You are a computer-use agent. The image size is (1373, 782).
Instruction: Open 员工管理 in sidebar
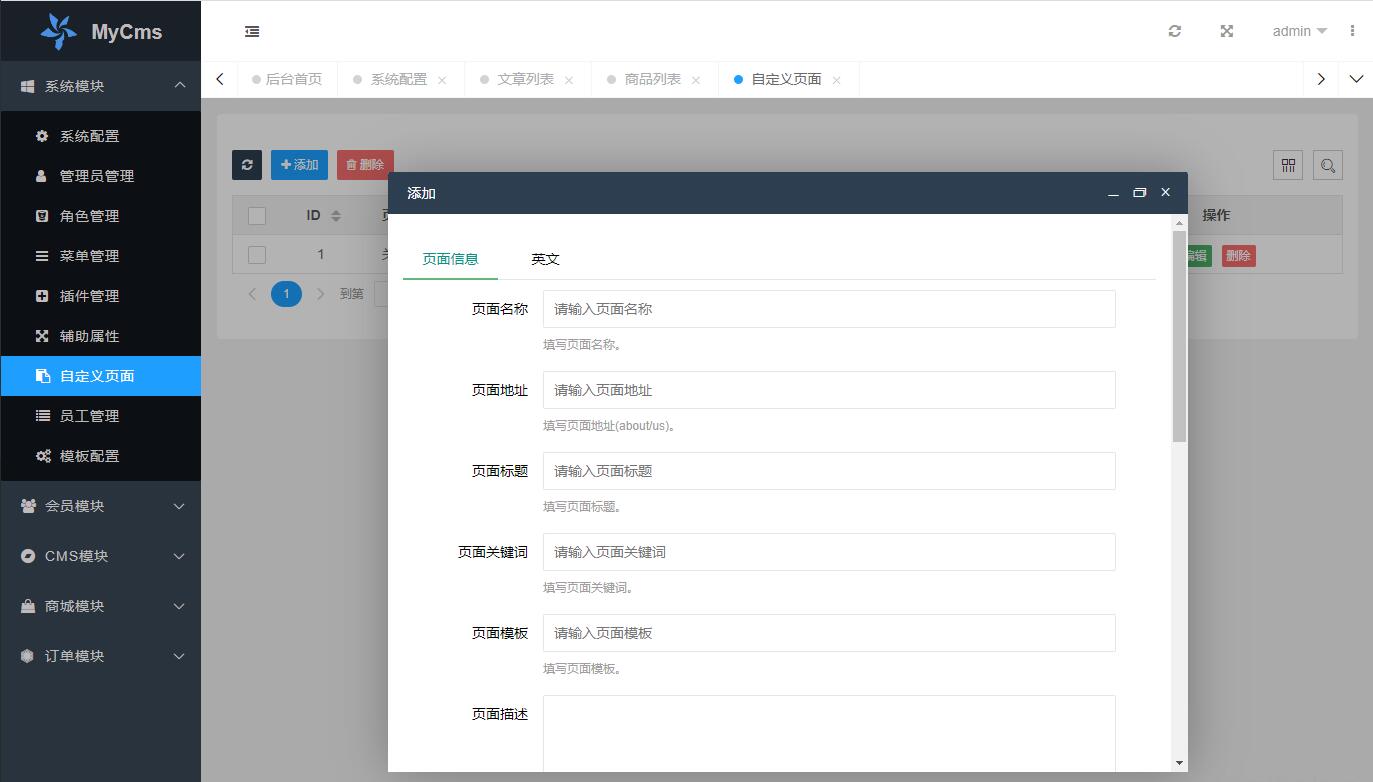100,416
